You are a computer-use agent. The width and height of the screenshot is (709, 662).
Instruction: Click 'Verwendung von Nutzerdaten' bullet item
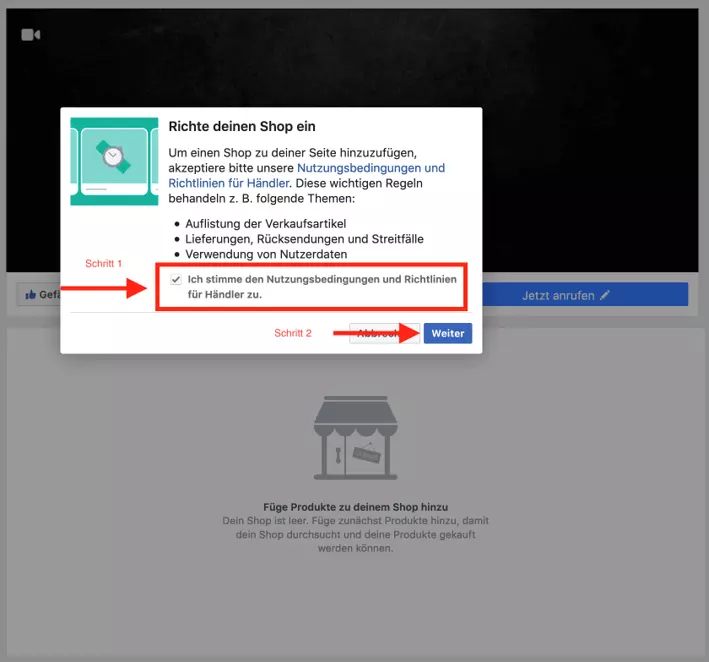click(266, 254)
